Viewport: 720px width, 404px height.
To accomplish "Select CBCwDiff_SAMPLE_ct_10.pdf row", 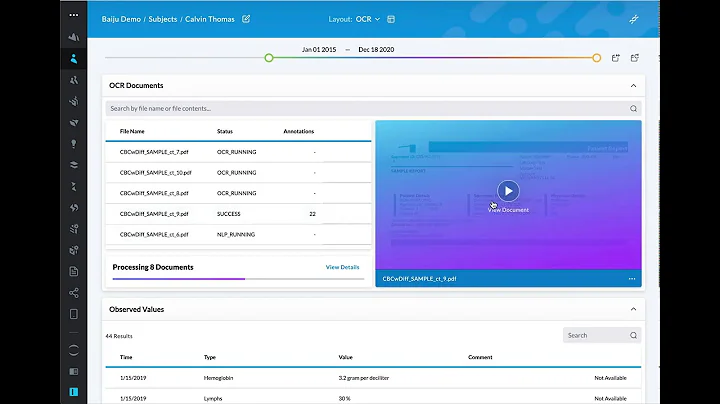I will [238, 173].
